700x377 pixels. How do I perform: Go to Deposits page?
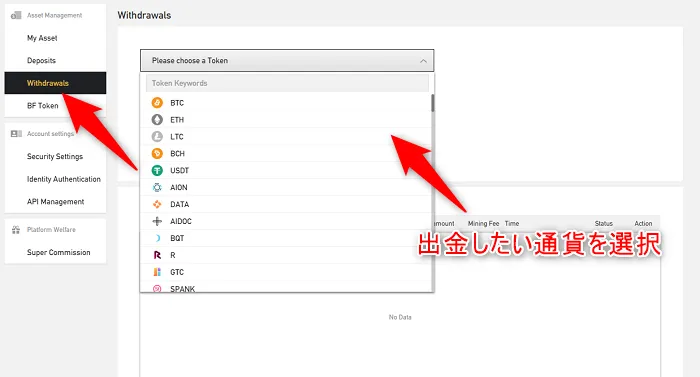tap(41, 60)
